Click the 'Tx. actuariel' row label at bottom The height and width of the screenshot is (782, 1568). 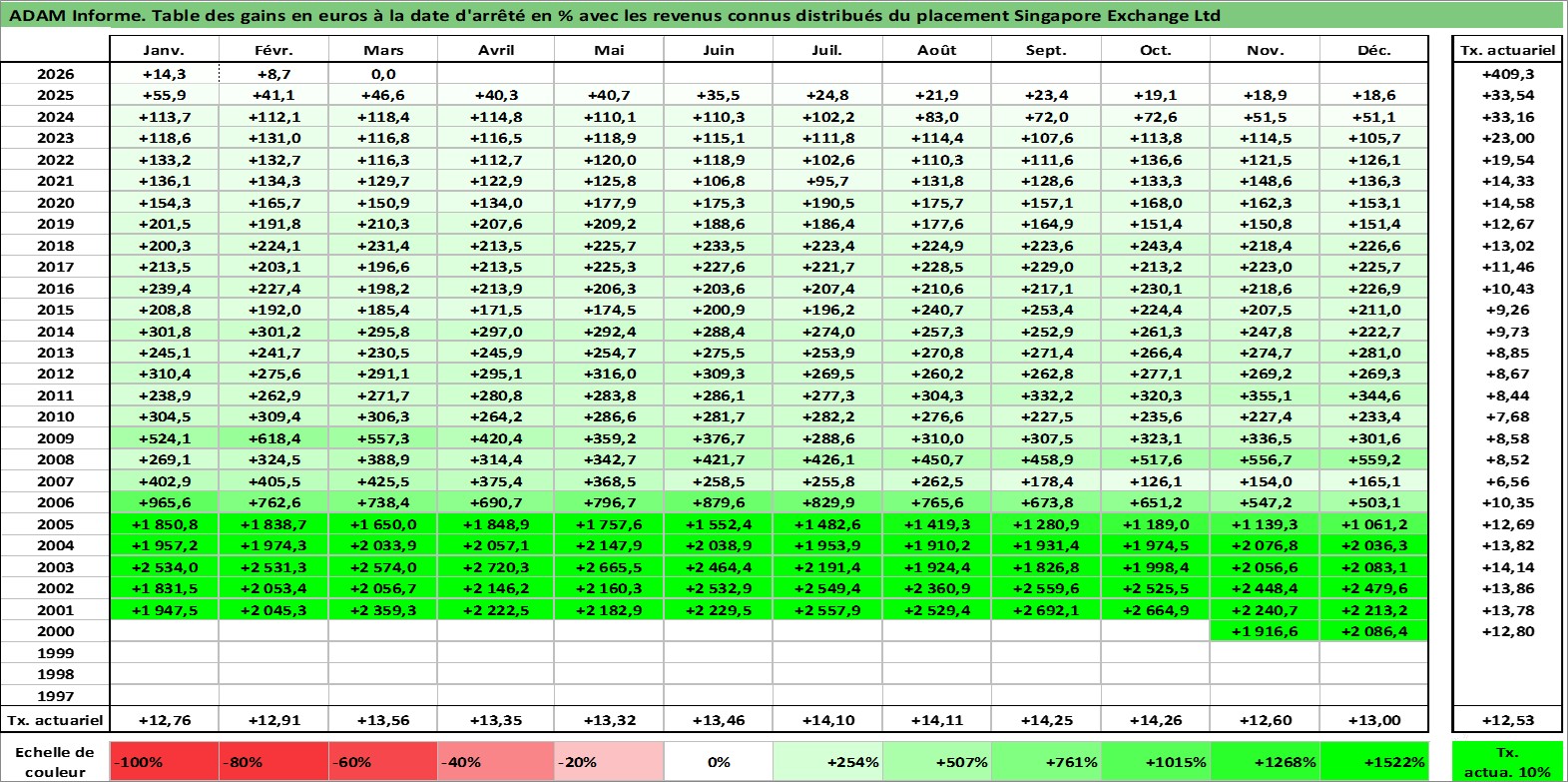(55, 719)
